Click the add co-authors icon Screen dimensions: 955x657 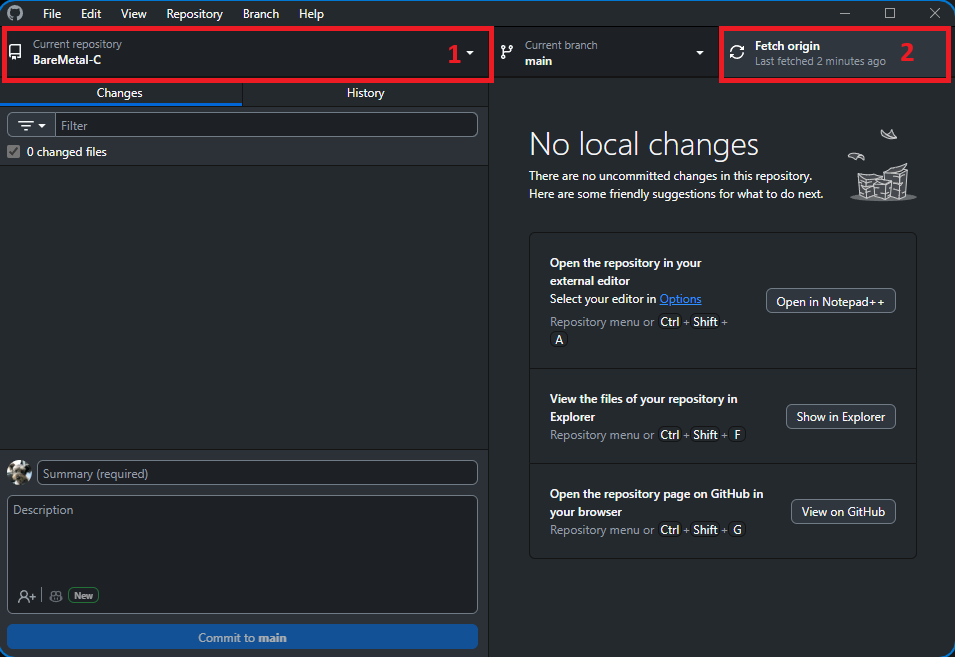click(27, 596)
